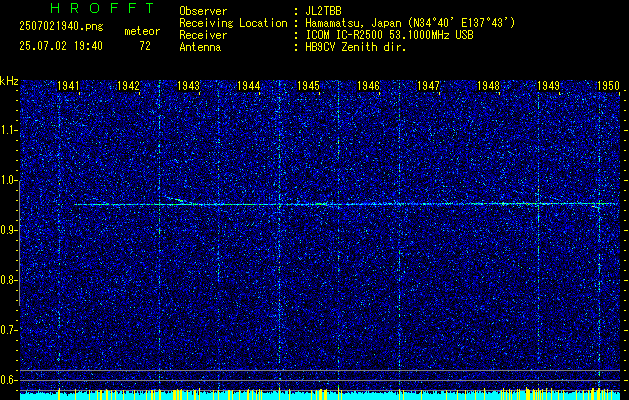Click the 1947 time marker
This screenshot has height=400, width=629.
[428, 85]
